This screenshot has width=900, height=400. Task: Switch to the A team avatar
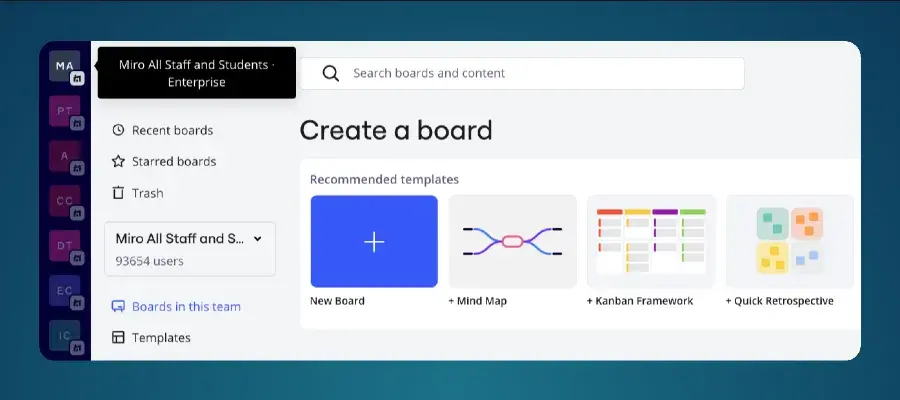click(64, 156)
